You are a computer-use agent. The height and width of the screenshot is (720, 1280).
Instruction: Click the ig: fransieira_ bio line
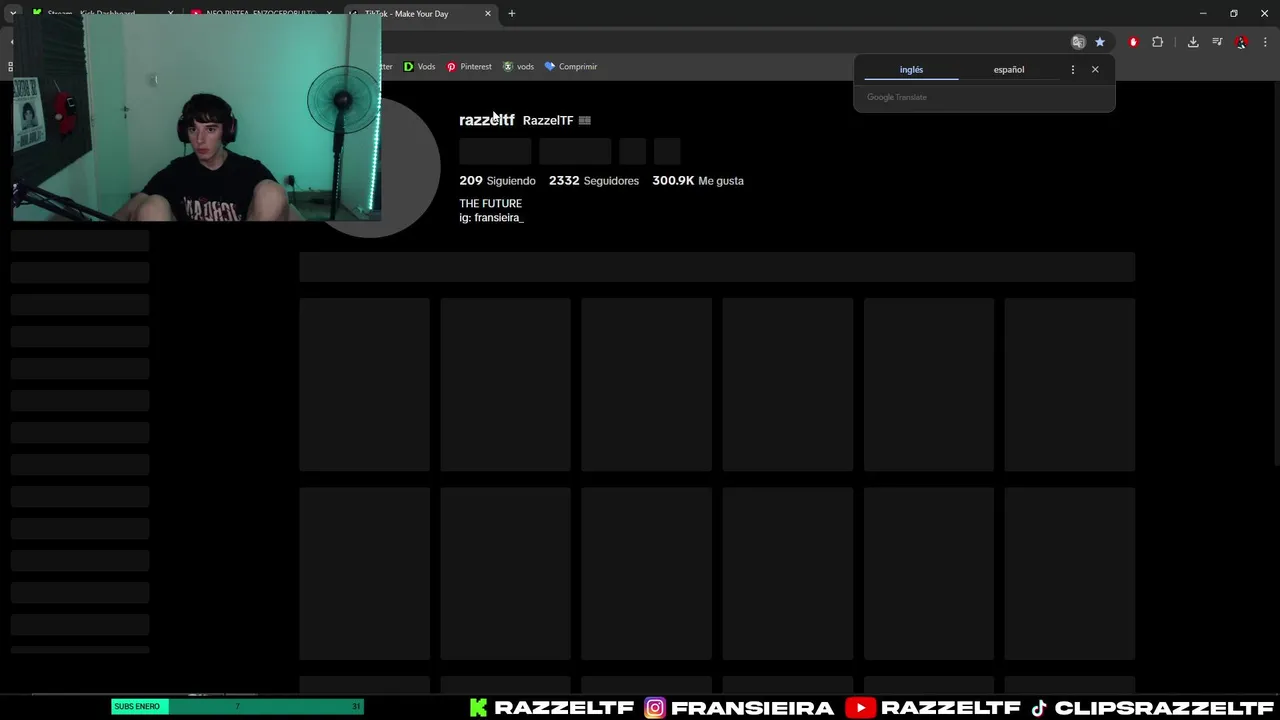491,218
